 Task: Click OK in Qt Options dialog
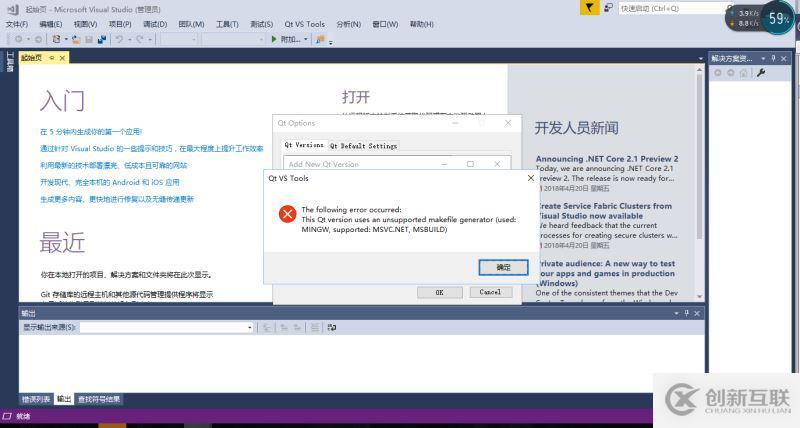coord(439,292)
